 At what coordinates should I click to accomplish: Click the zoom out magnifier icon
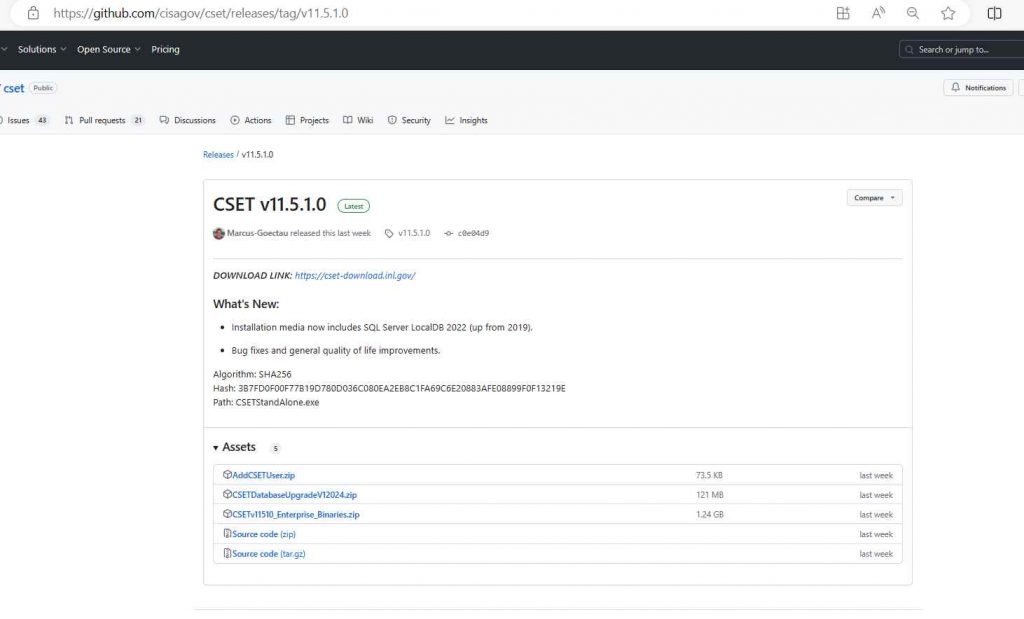[x=913, y=13]
